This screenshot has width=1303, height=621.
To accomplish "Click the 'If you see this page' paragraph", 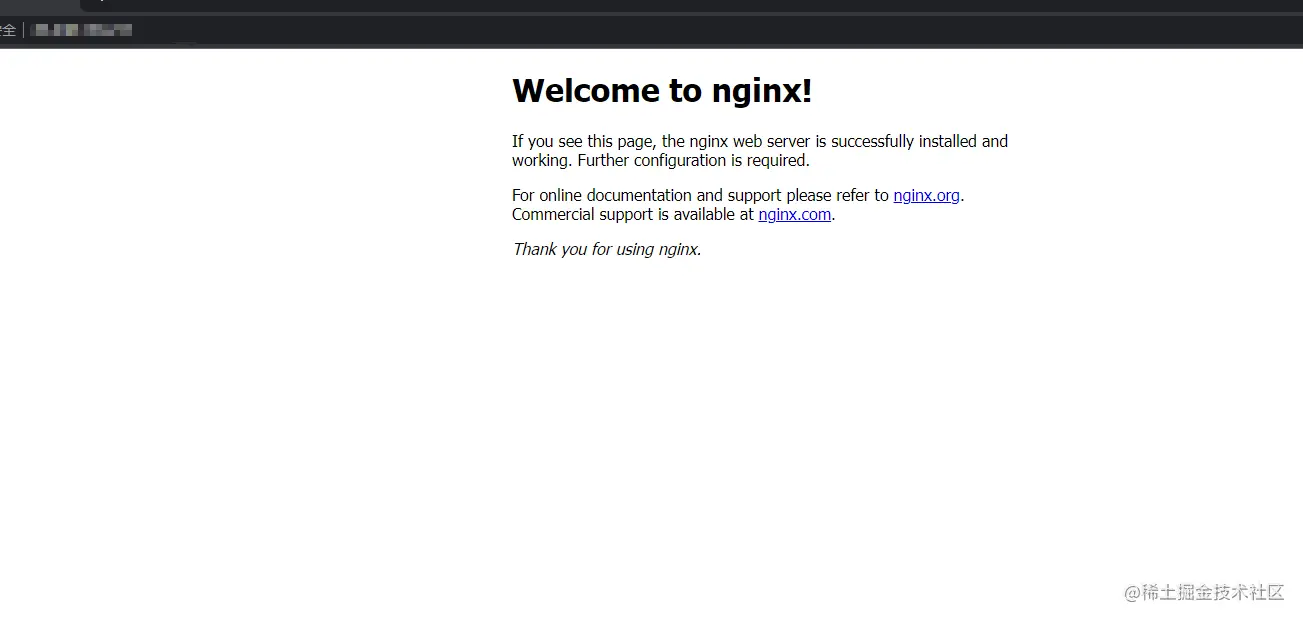I will 760,151.
